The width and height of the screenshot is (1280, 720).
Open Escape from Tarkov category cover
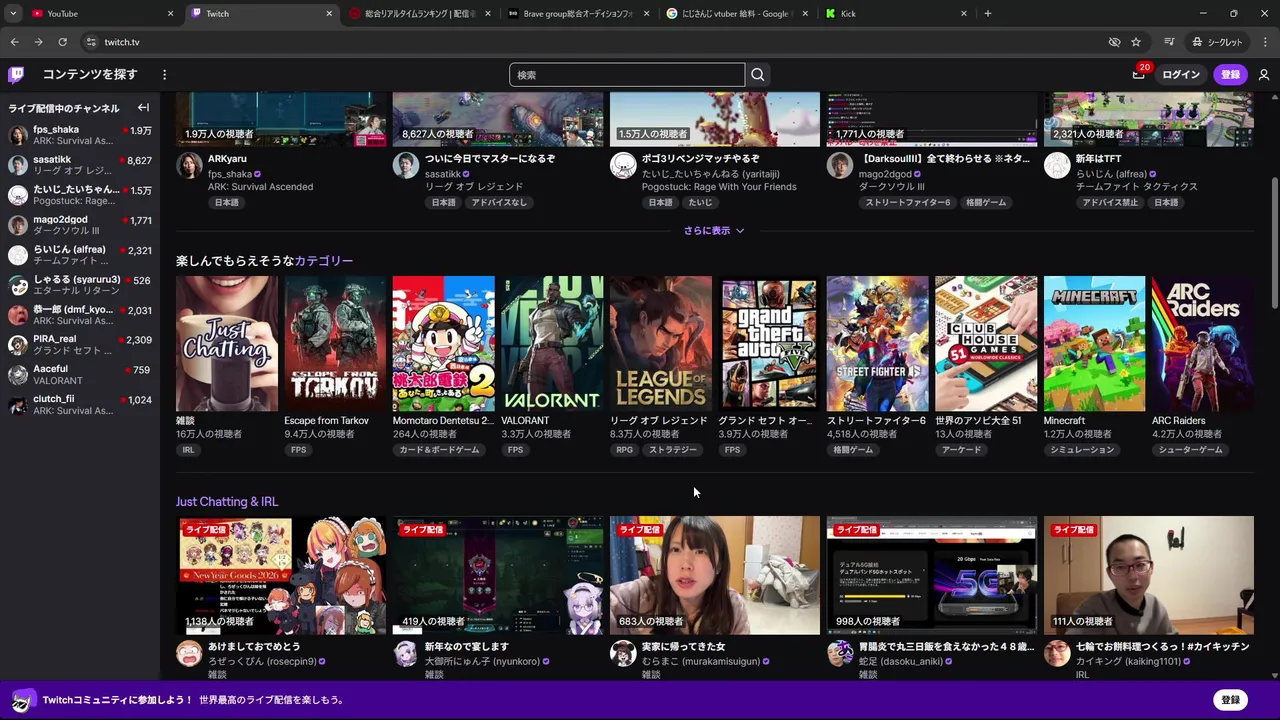[x=335, y=344]
